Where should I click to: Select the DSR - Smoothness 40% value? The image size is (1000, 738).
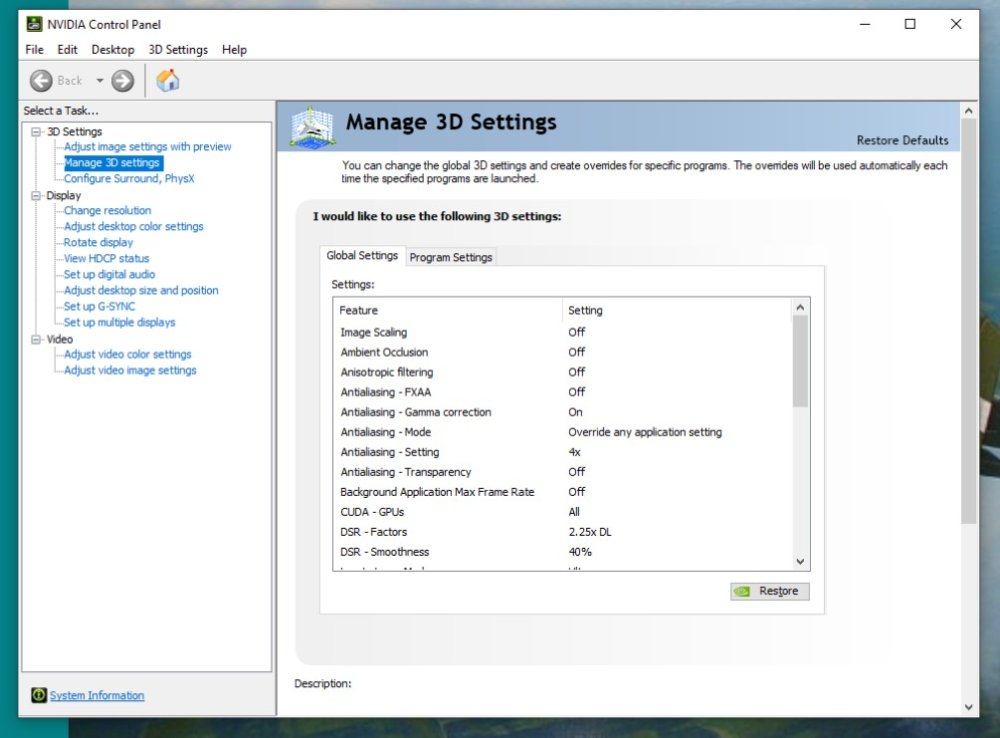pos(580,552)
